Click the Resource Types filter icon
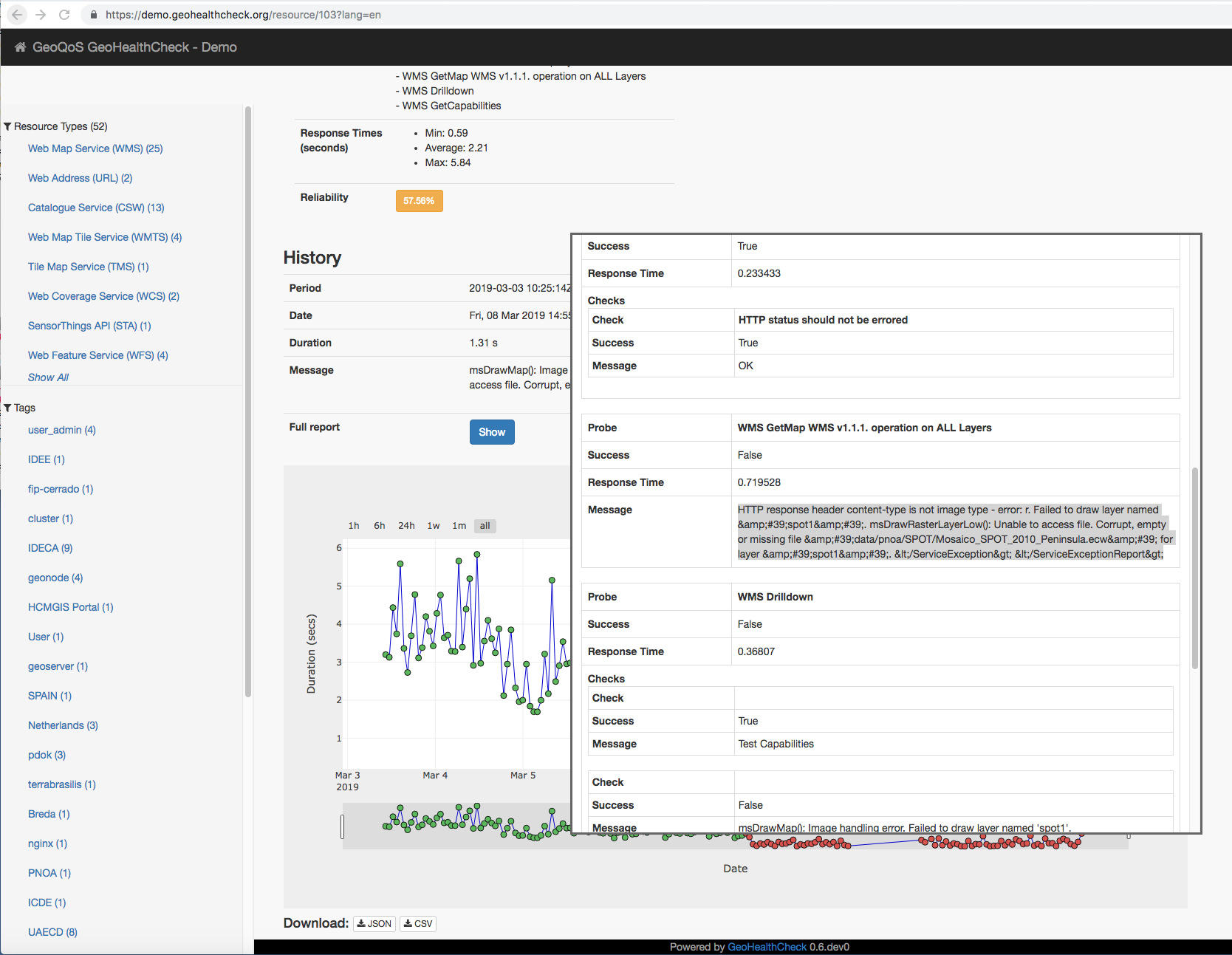This screenshot has height=955, width=1232. point(7,127)
